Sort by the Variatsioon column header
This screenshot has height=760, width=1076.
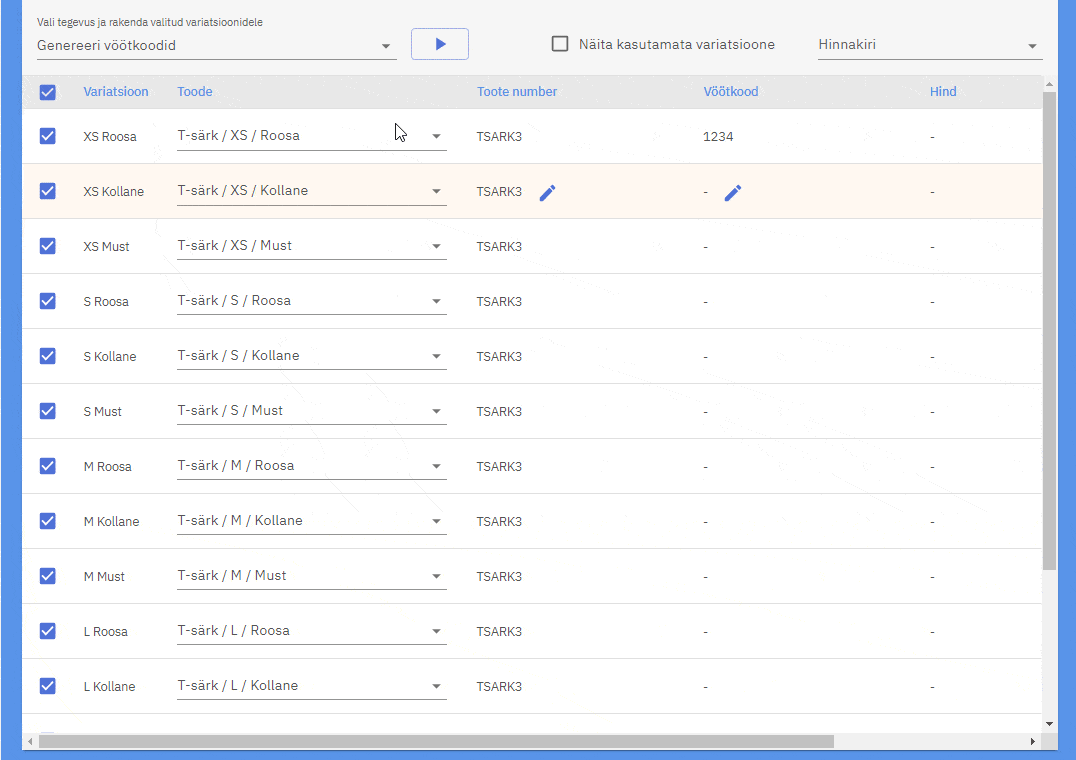point(116,92)
